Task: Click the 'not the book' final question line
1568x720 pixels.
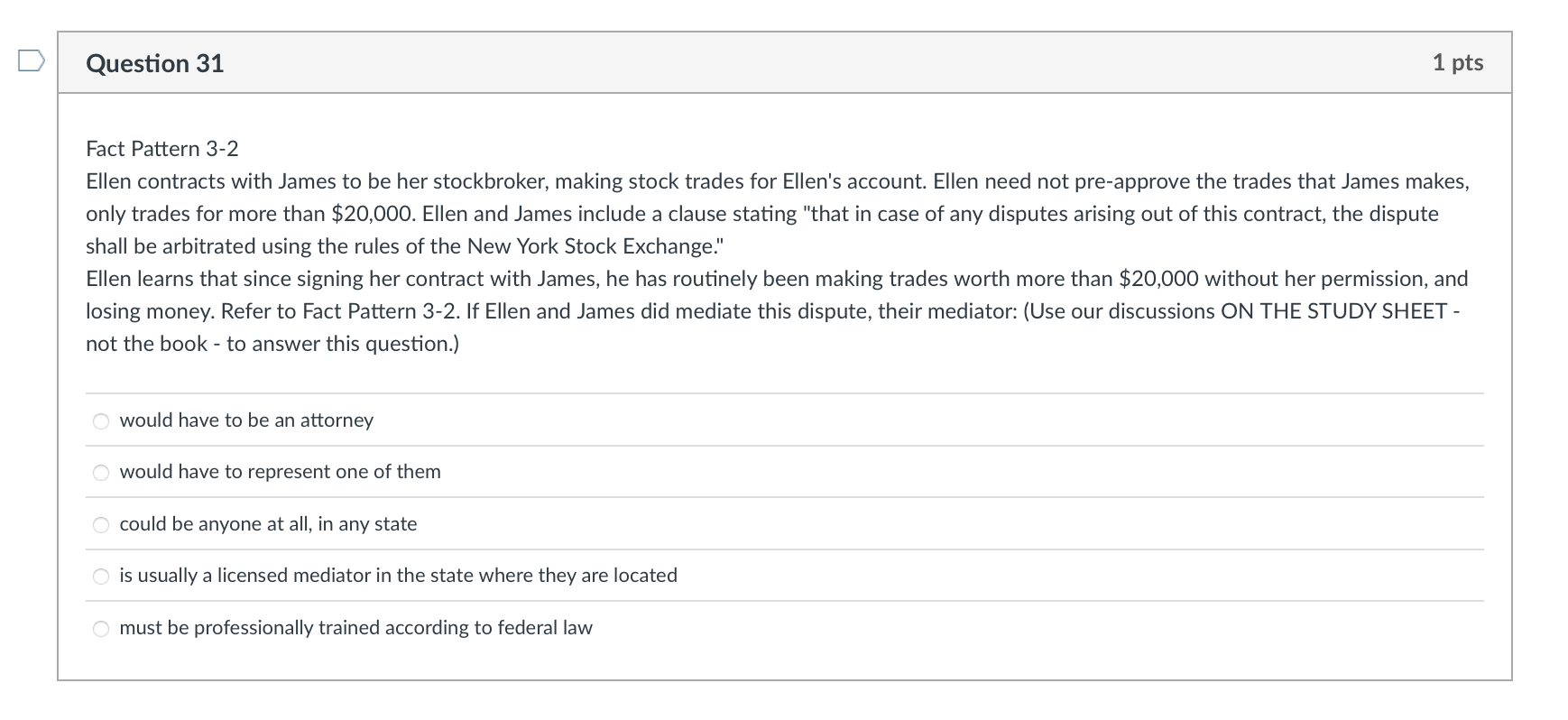Action: click(x=272, y=344)
